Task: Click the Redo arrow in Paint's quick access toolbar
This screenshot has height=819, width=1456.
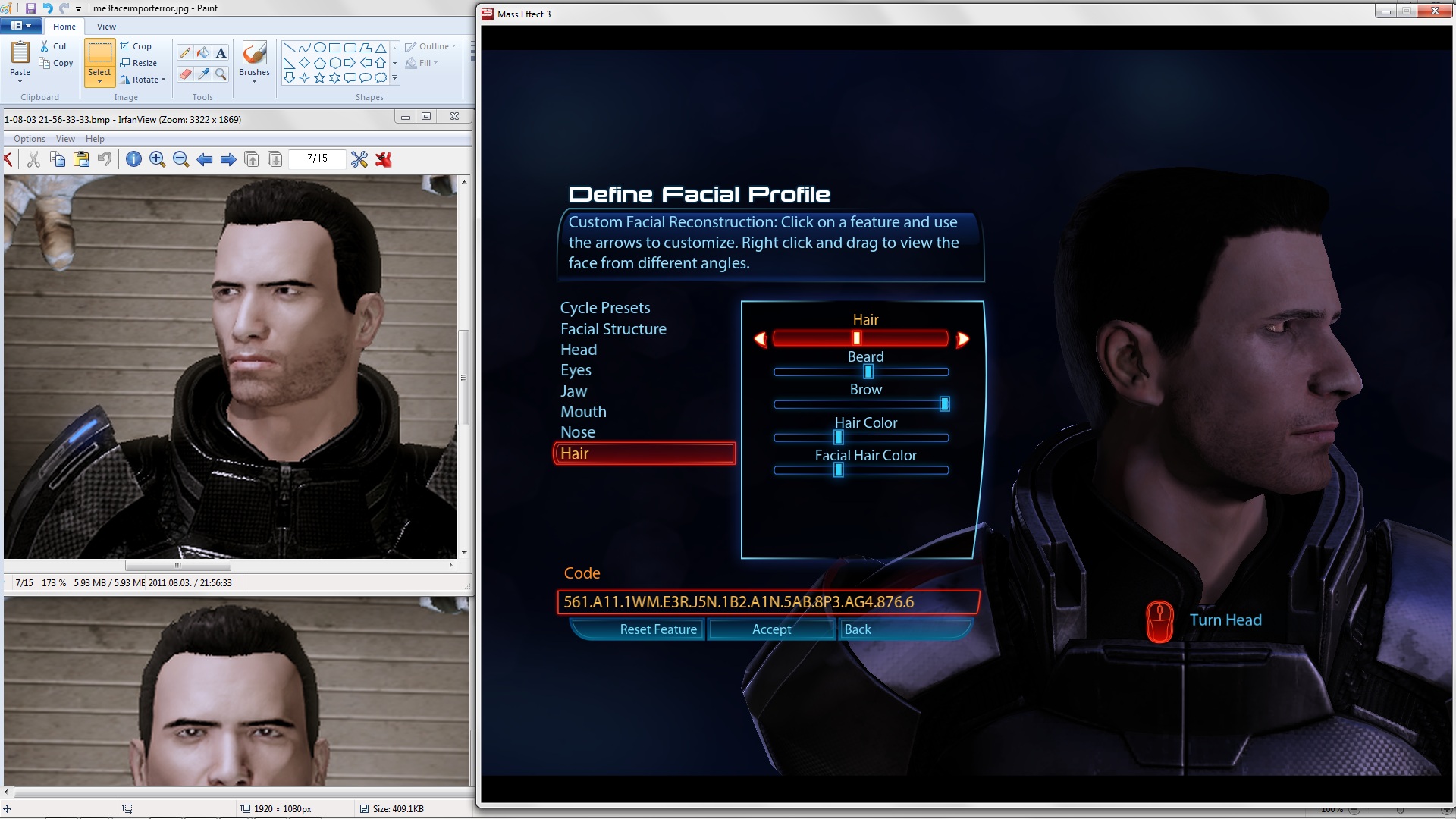Action: click(x=64, y=8)
